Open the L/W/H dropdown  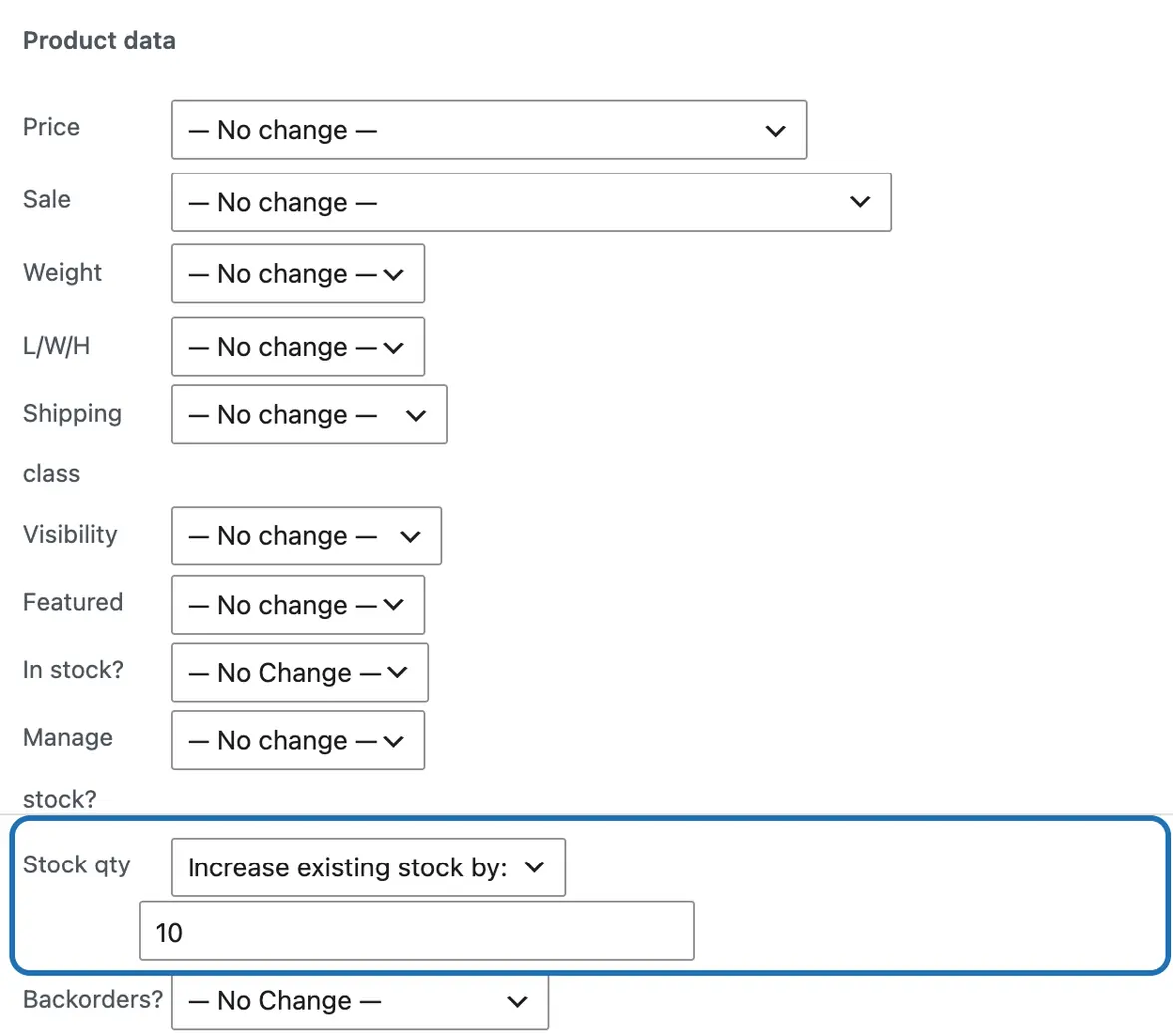297,347
